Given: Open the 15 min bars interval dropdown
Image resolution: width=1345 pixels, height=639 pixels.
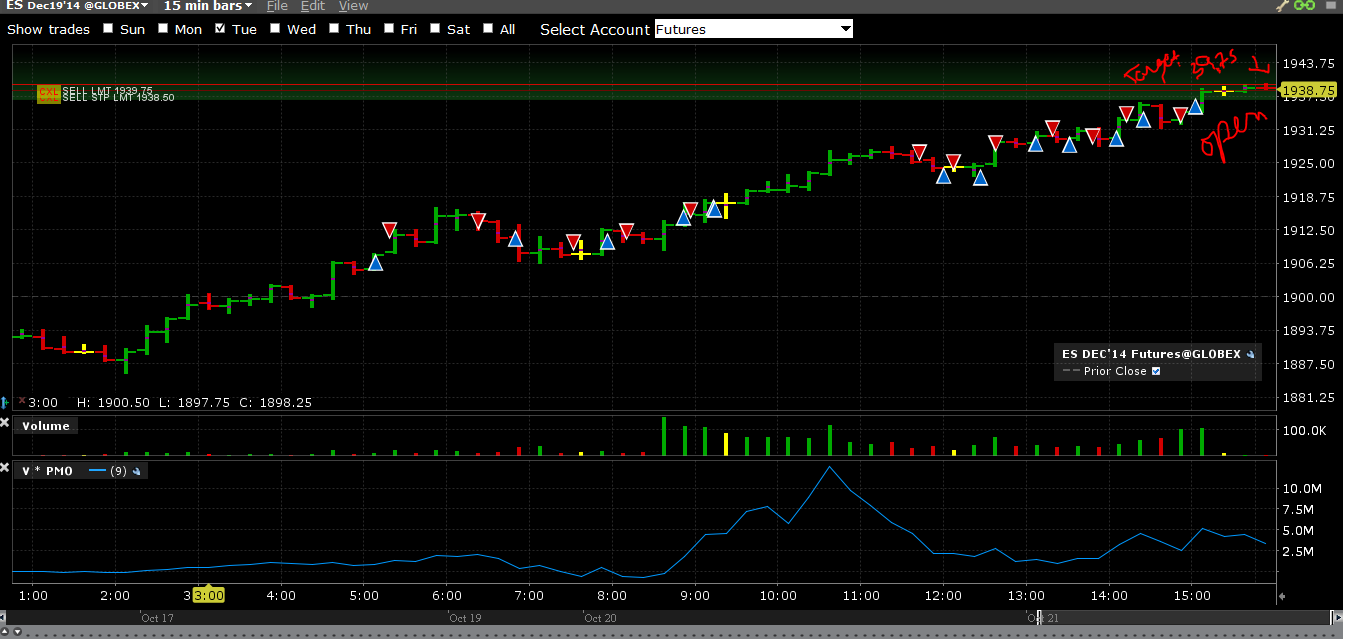Looking at the screenshot, I should [x=208, y=6].
